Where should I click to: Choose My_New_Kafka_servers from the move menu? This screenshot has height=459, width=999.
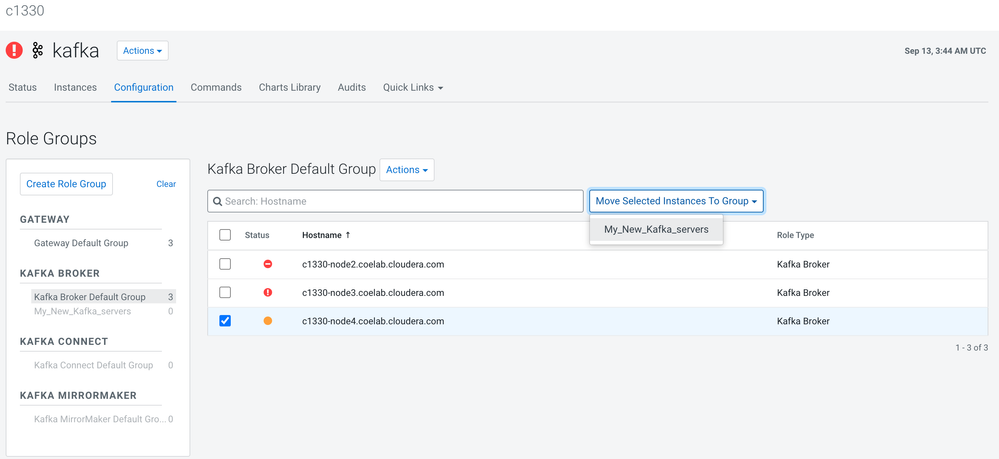tap(656, 229)
